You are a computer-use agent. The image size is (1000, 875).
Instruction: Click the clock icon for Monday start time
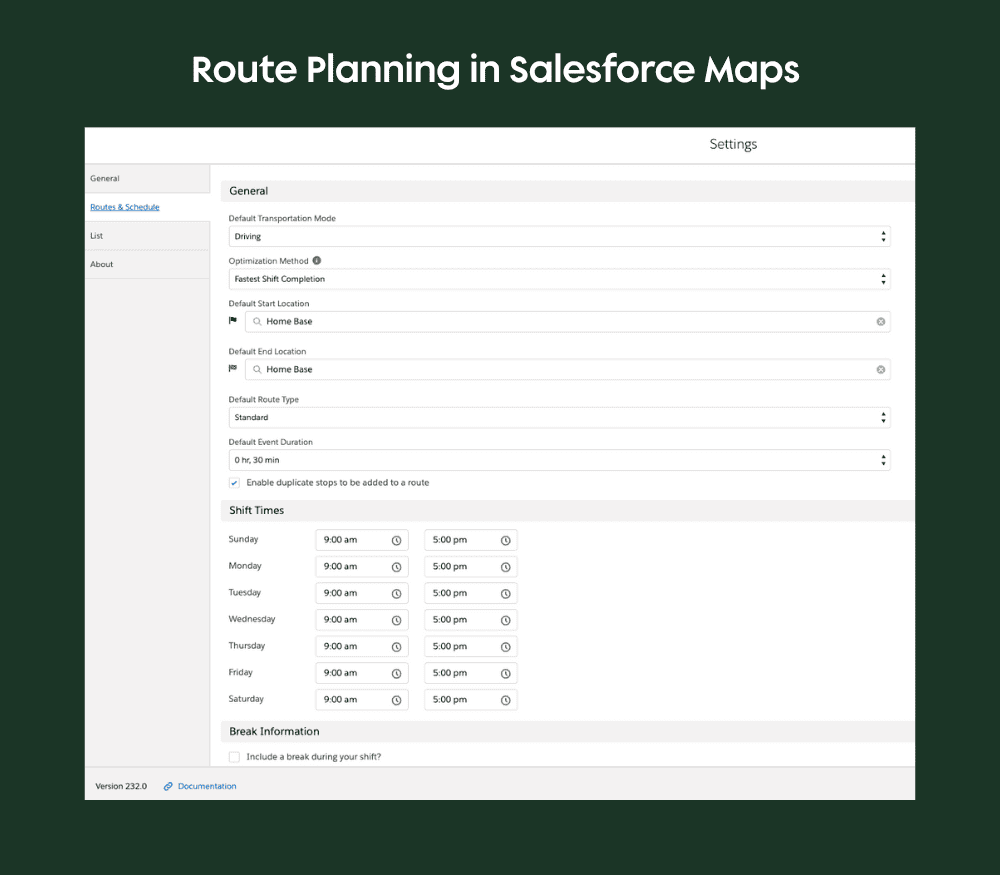[x=398, y=566]
